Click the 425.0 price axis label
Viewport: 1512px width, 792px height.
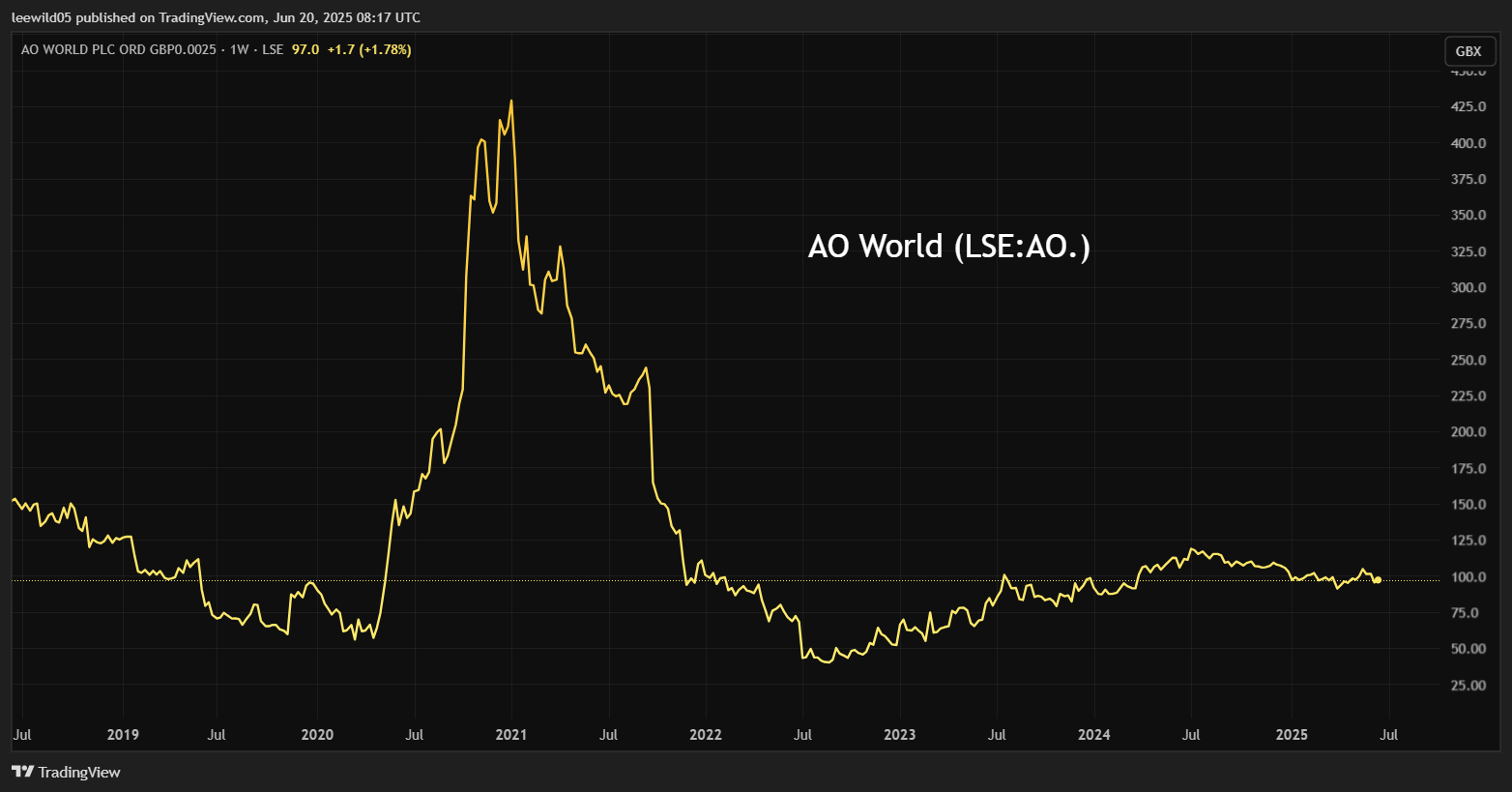[1468, 106]
